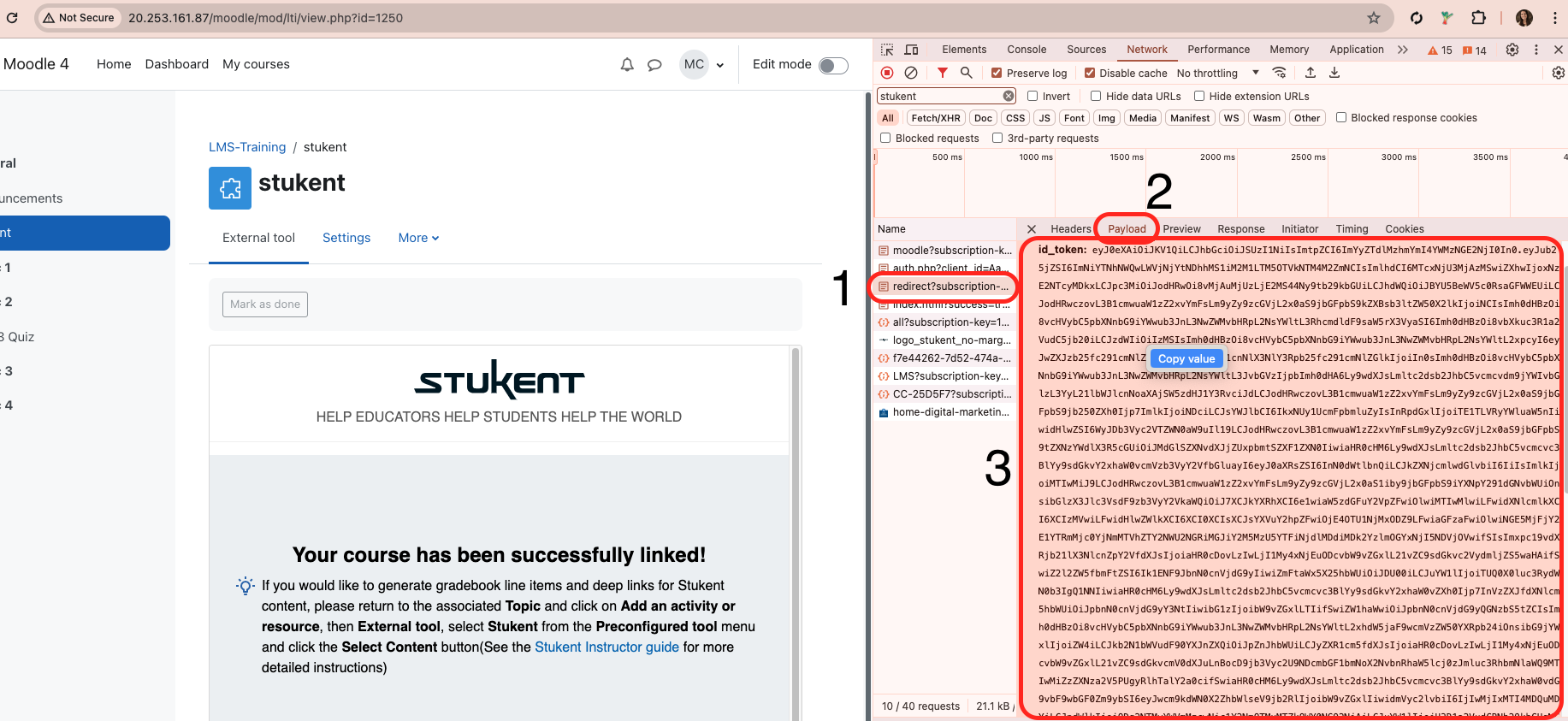
Task: Open network search magnifier
Action: pyautogui.click(x=966, y=73)
